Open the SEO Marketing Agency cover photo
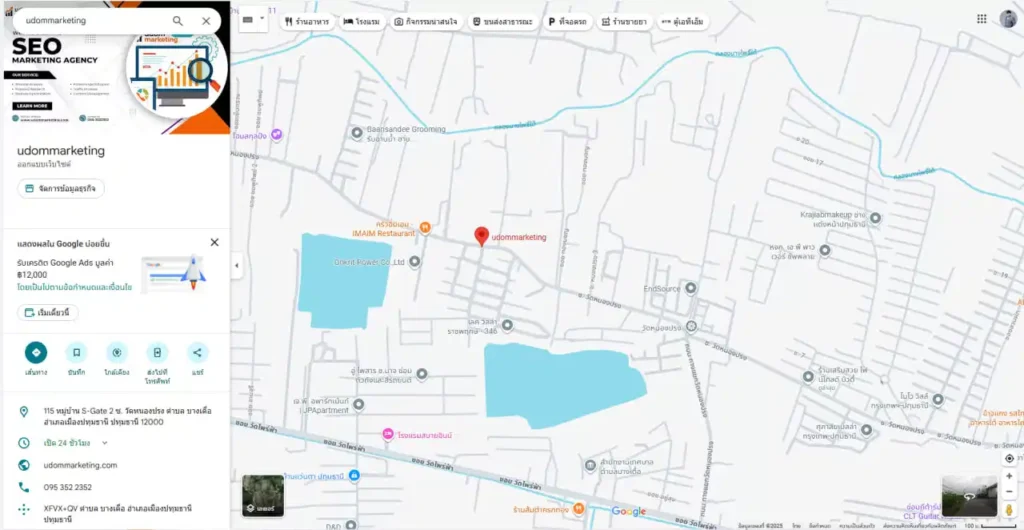This screenshot has height=530, width=1024. tap(116, 84)
